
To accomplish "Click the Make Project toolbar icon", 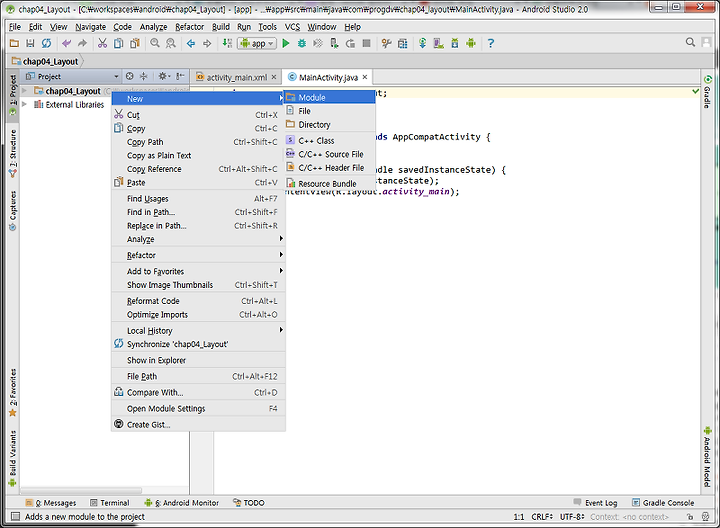I will (x=227, y=43).
